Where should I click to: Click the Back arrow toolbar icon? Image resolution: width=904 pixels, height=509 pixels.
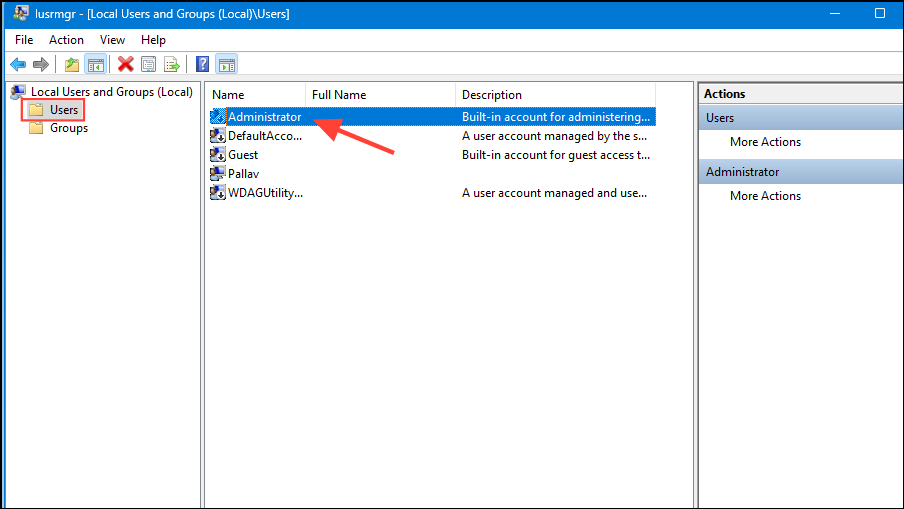pyautogui.click(x=18, y=65)
